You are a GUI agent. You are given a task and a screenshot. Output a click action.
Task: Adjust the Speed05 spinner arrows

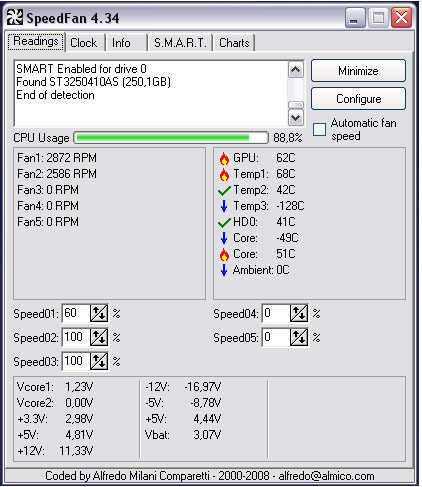299,337
